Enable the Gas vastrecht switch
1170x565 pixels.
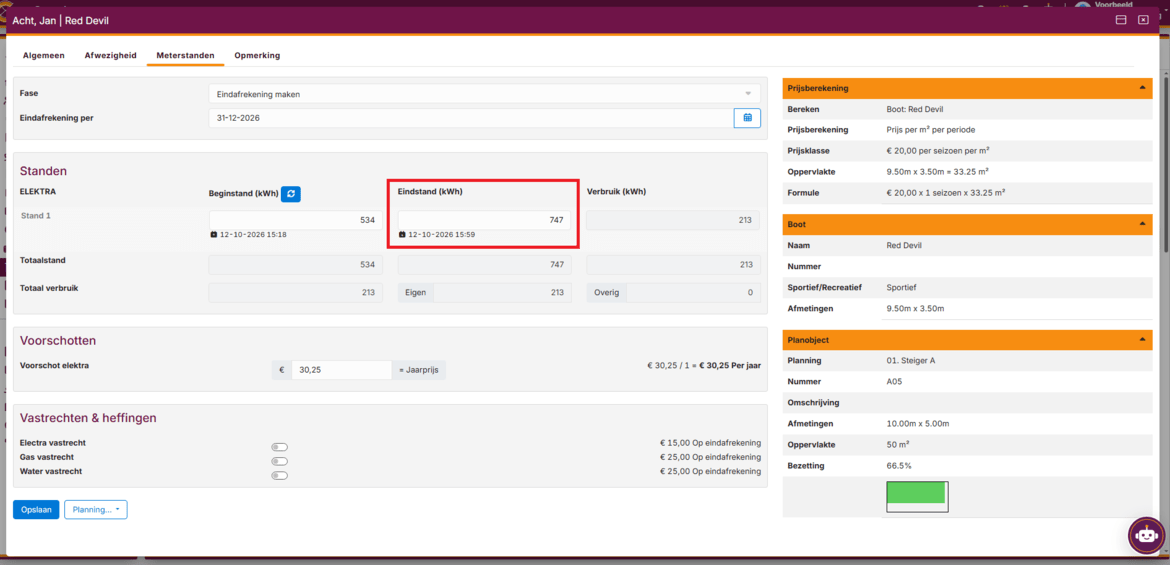pos(280,461)
